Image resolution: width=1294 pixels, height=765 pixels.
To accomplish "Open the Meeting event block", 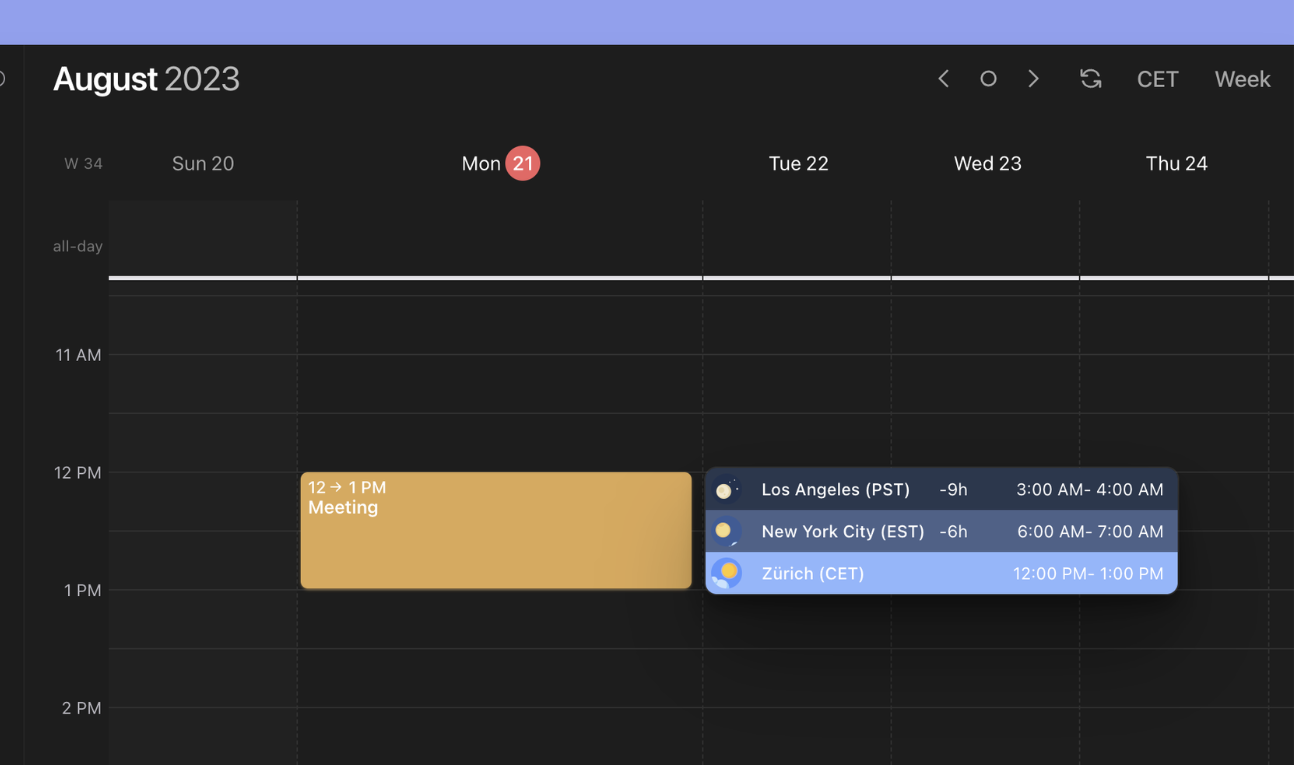I will [495, 530].
